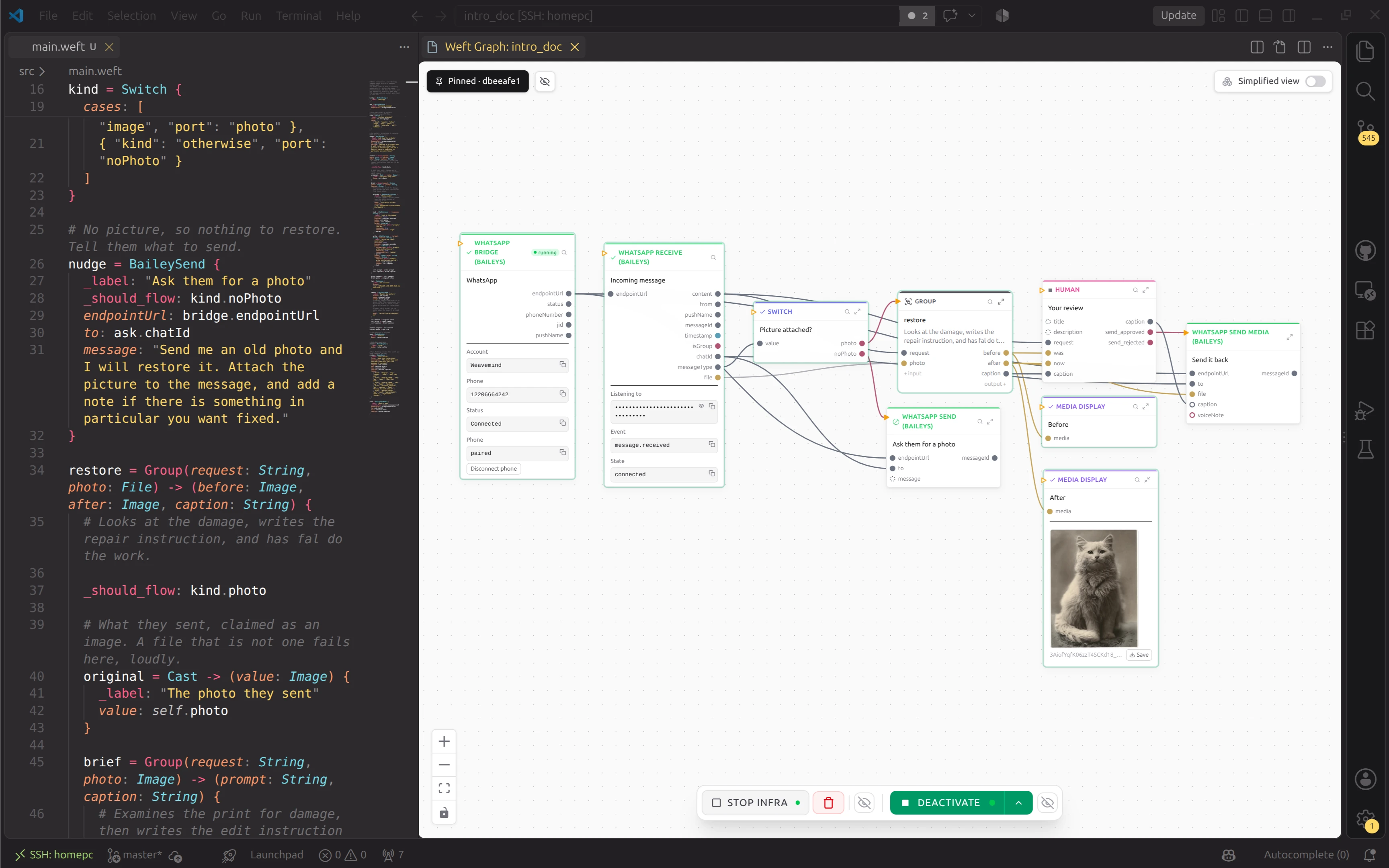1389x868 pixels.
Task: Click the intro_doc command center search
Action: click(677, 16)
